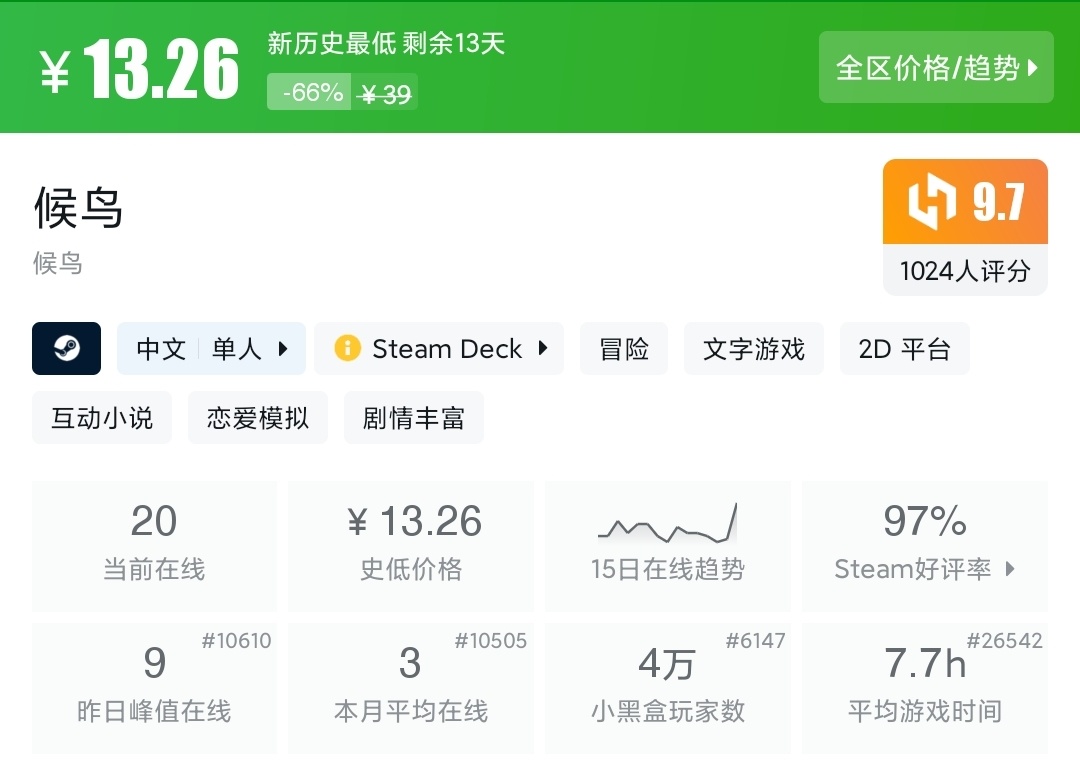Image resolution: width=1080 pixels, height=767 pixels.
Task: Click the Xiaoheihe score logo icon
Action: pos(931,202)
